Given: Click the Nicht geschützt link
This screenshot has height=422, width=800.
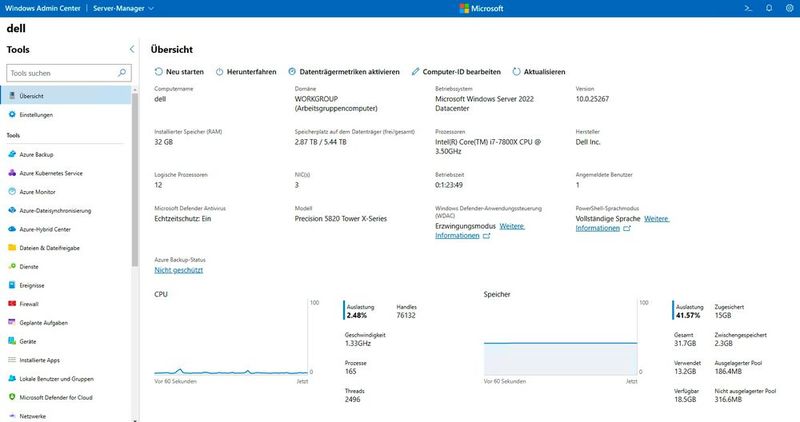Looking at the screenshot, I should pos(179,270).
